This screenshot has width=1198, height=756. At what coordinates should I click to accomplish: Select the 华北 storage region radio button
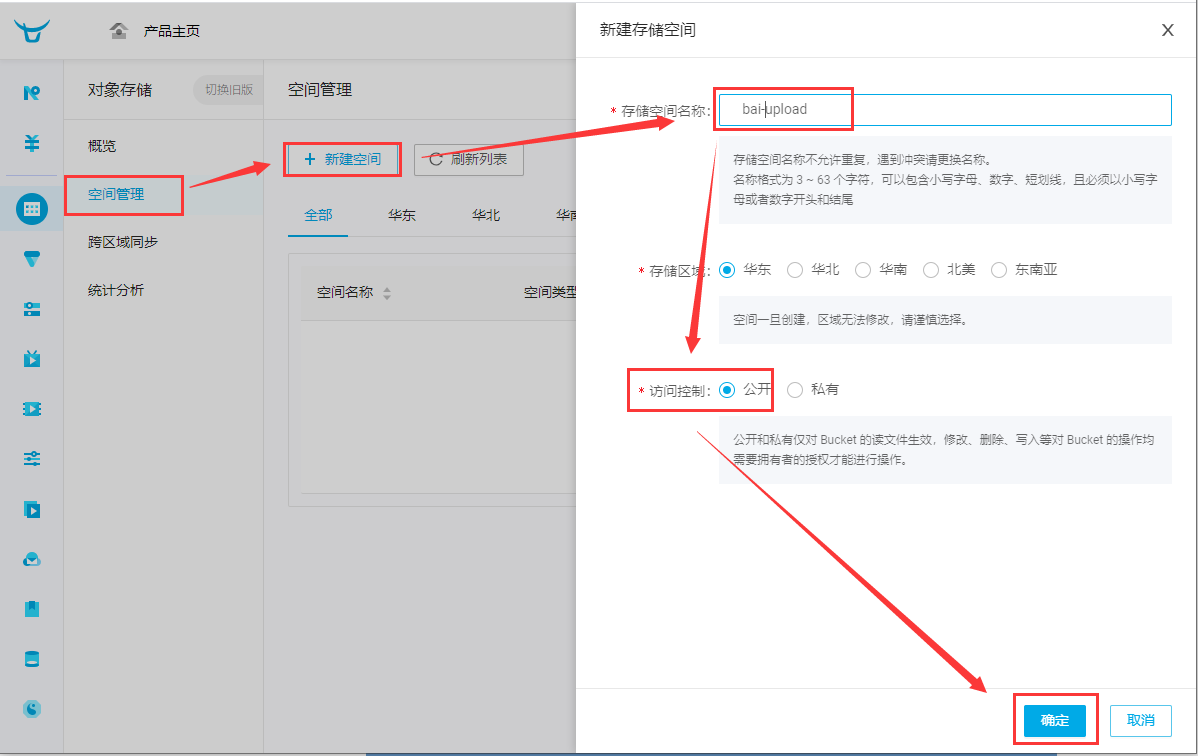795,270
